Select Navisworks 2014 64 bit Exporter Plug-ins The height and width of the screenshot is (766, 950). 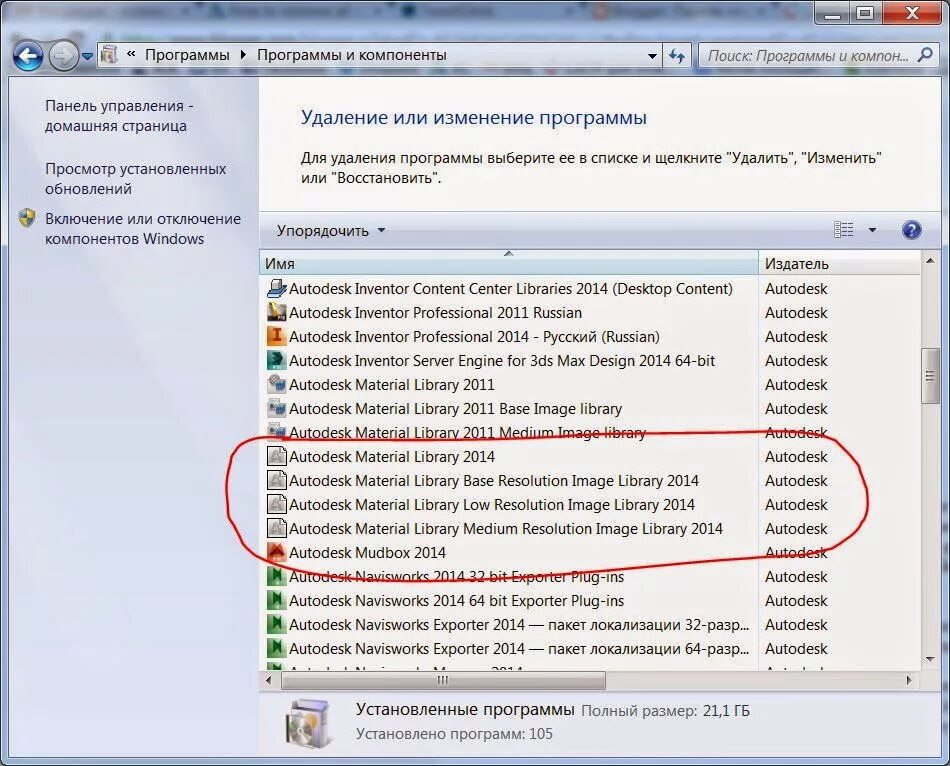457,601
